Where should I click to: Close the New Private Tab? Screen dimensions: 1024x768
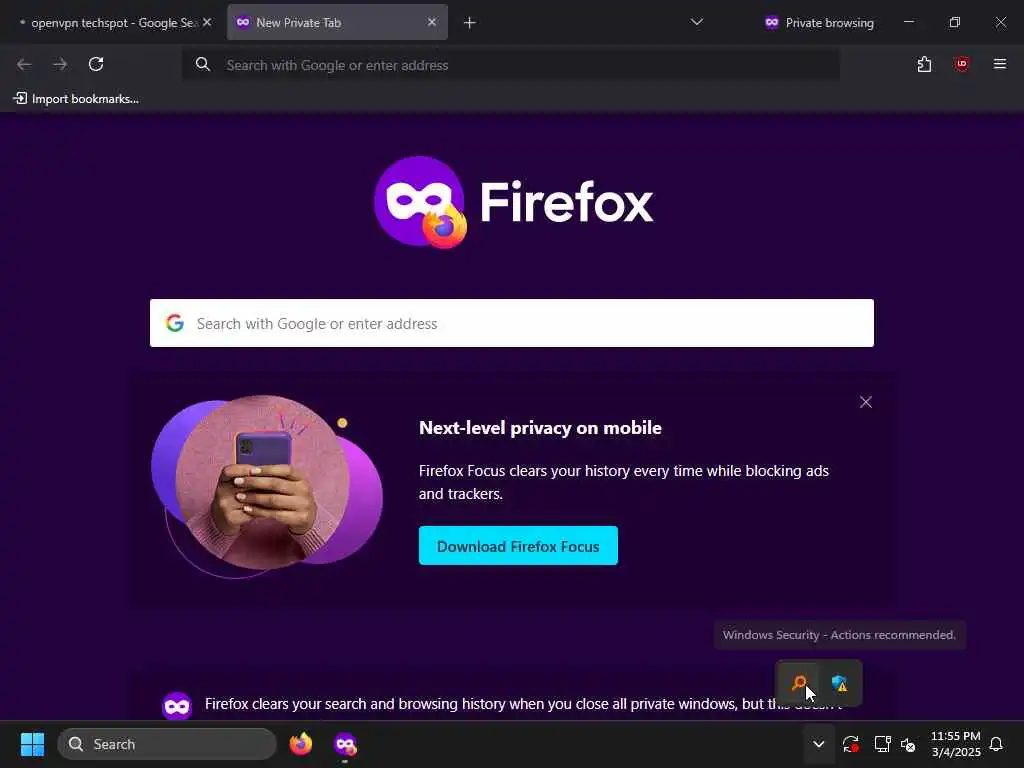click(432, 22)
